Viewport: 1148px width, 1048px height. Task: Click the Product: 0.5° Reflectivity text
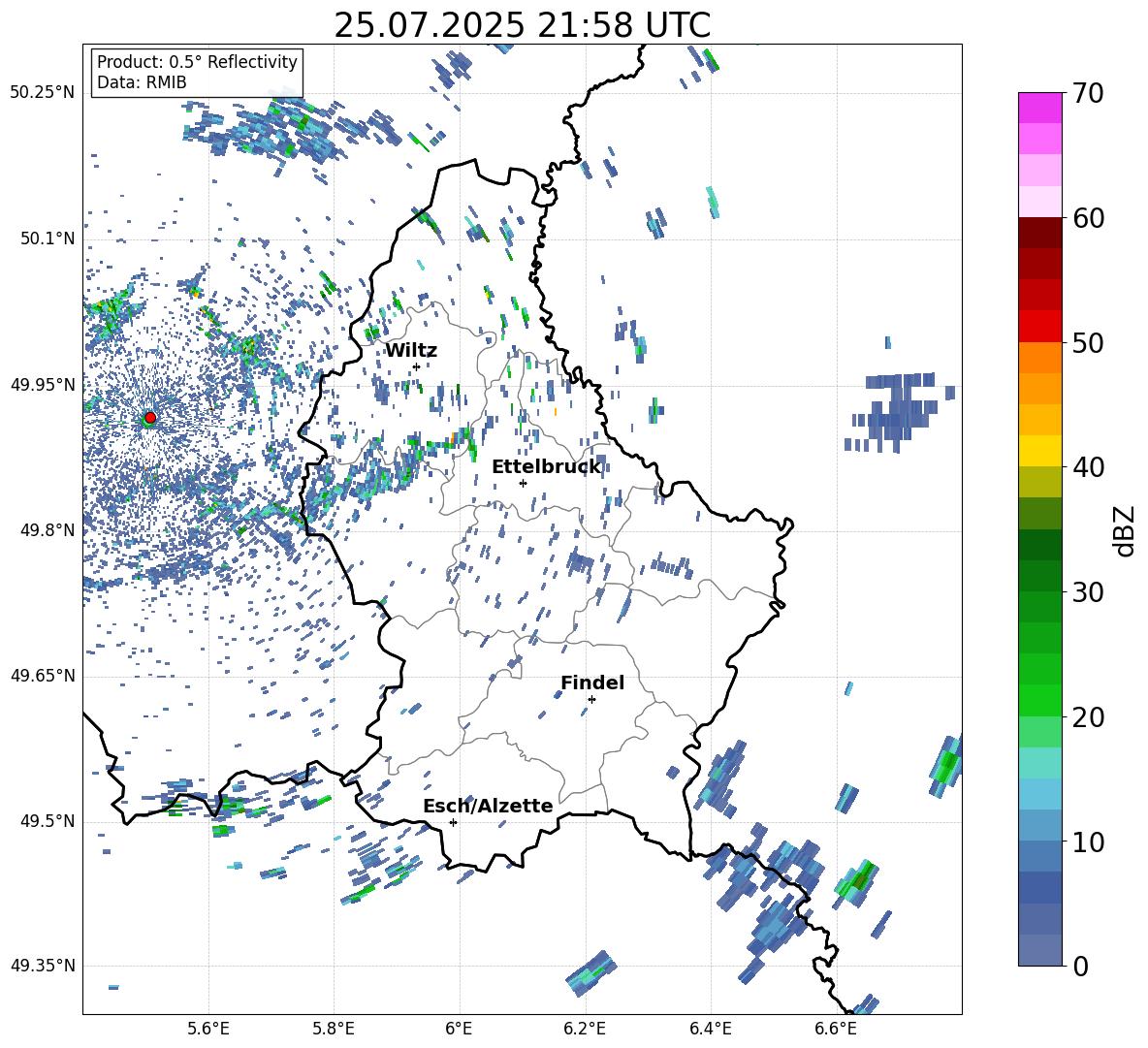[x=197, y=61]
